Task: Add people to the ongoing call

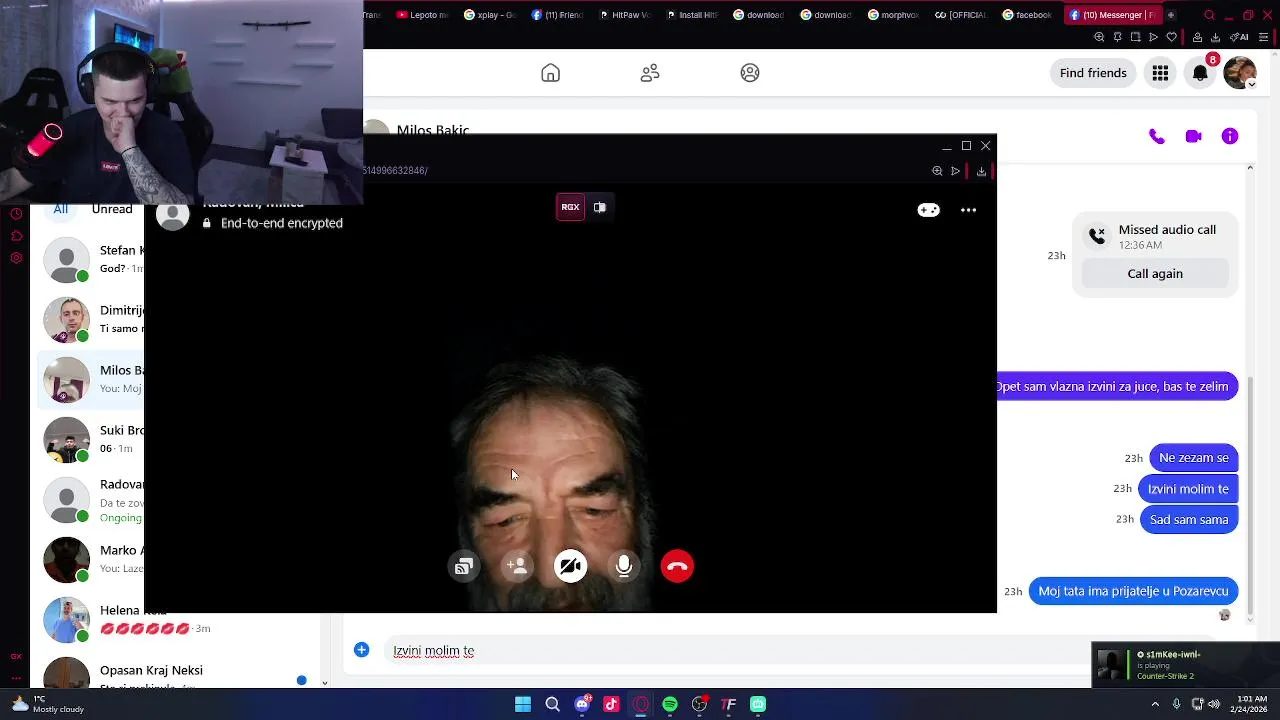Action: coord(517,567)
